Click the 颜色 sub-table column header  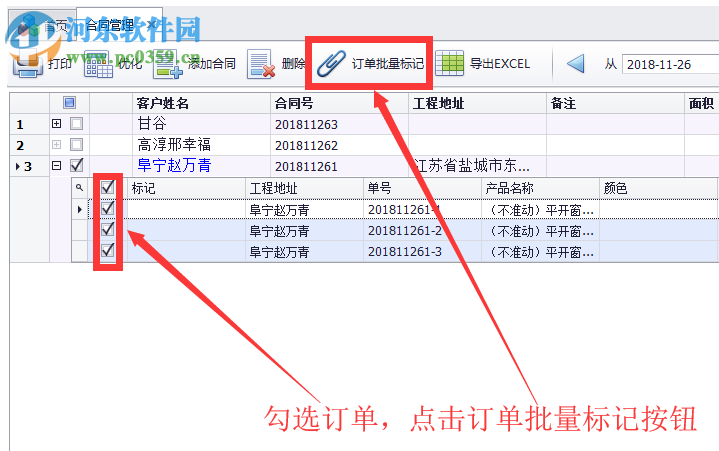click(x=658, y=188)
